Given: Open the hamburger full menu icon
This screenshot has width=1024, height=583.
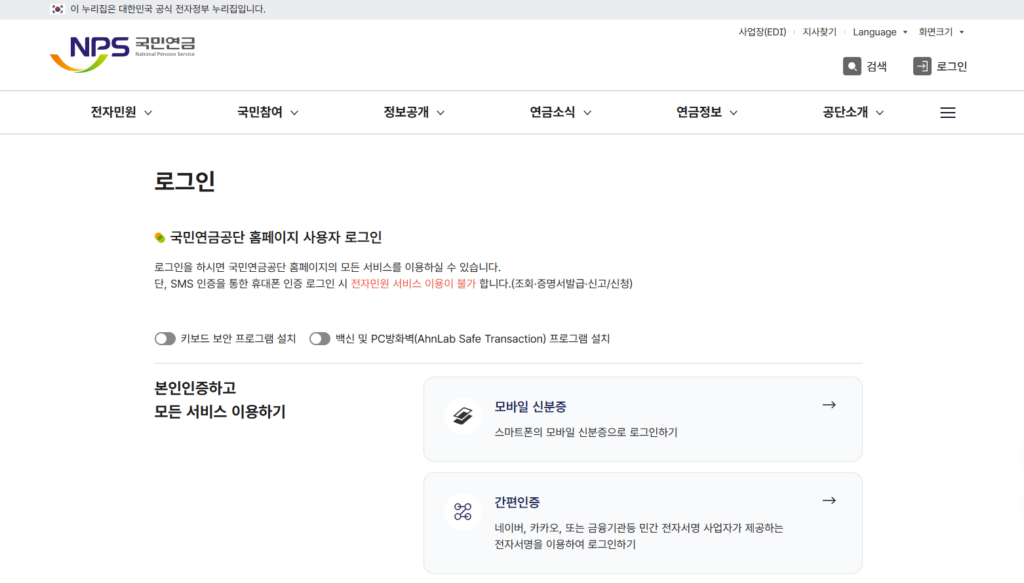Looking at the screenshot, I should [x=947, y=113].
